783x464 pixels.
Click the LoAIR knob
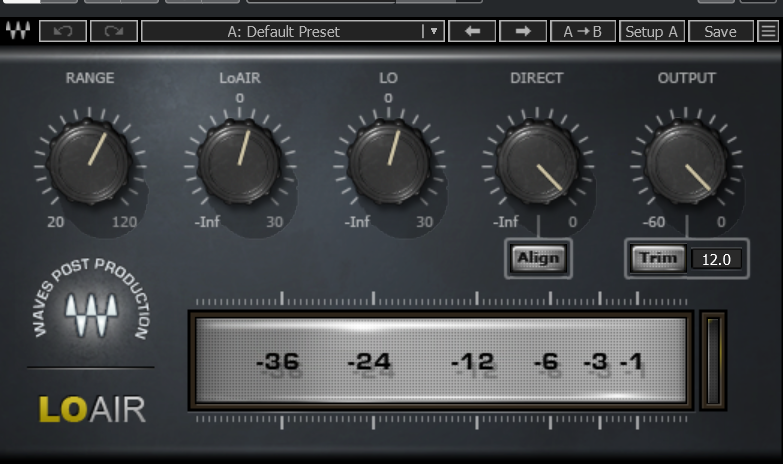tap(240, 162)
